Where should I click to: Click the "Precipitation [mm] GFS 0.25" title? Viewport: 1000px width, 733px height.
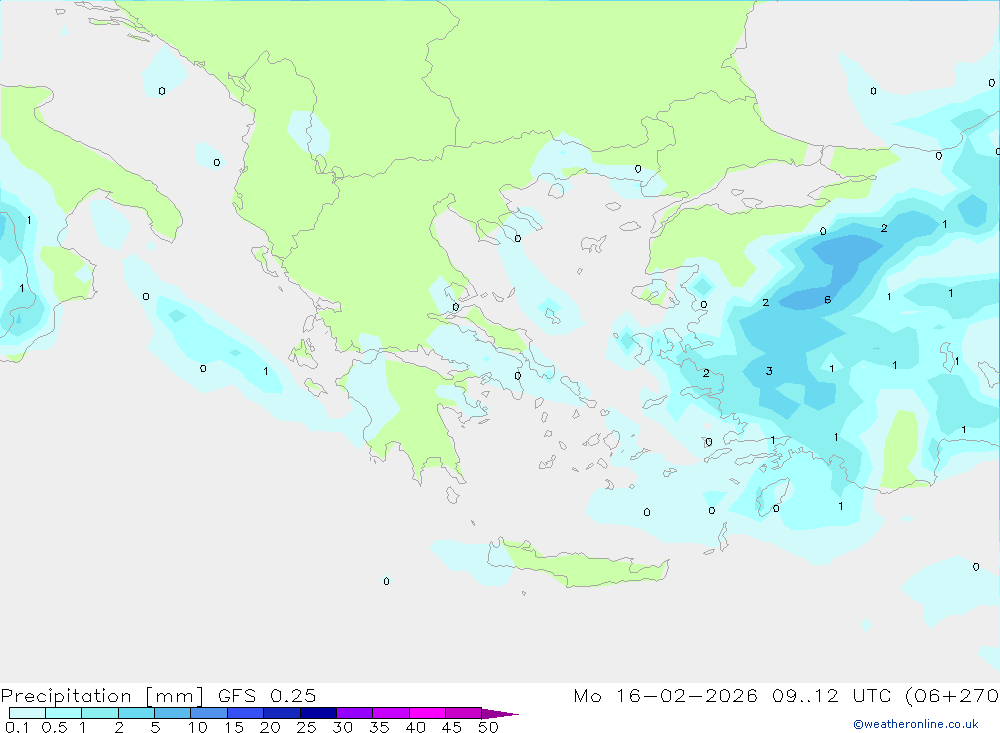tap(158, 695)
